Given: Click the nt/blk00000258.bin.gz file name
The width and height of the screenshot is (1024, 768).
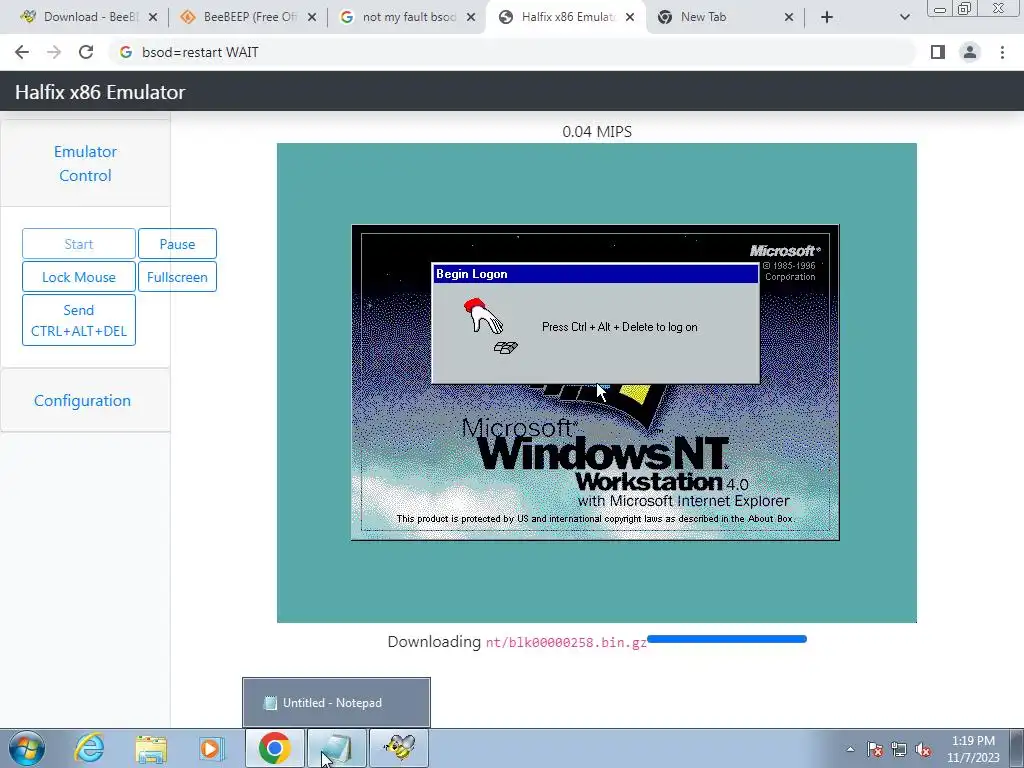Looking at the screenshot, I should click(x=566, y=643).
